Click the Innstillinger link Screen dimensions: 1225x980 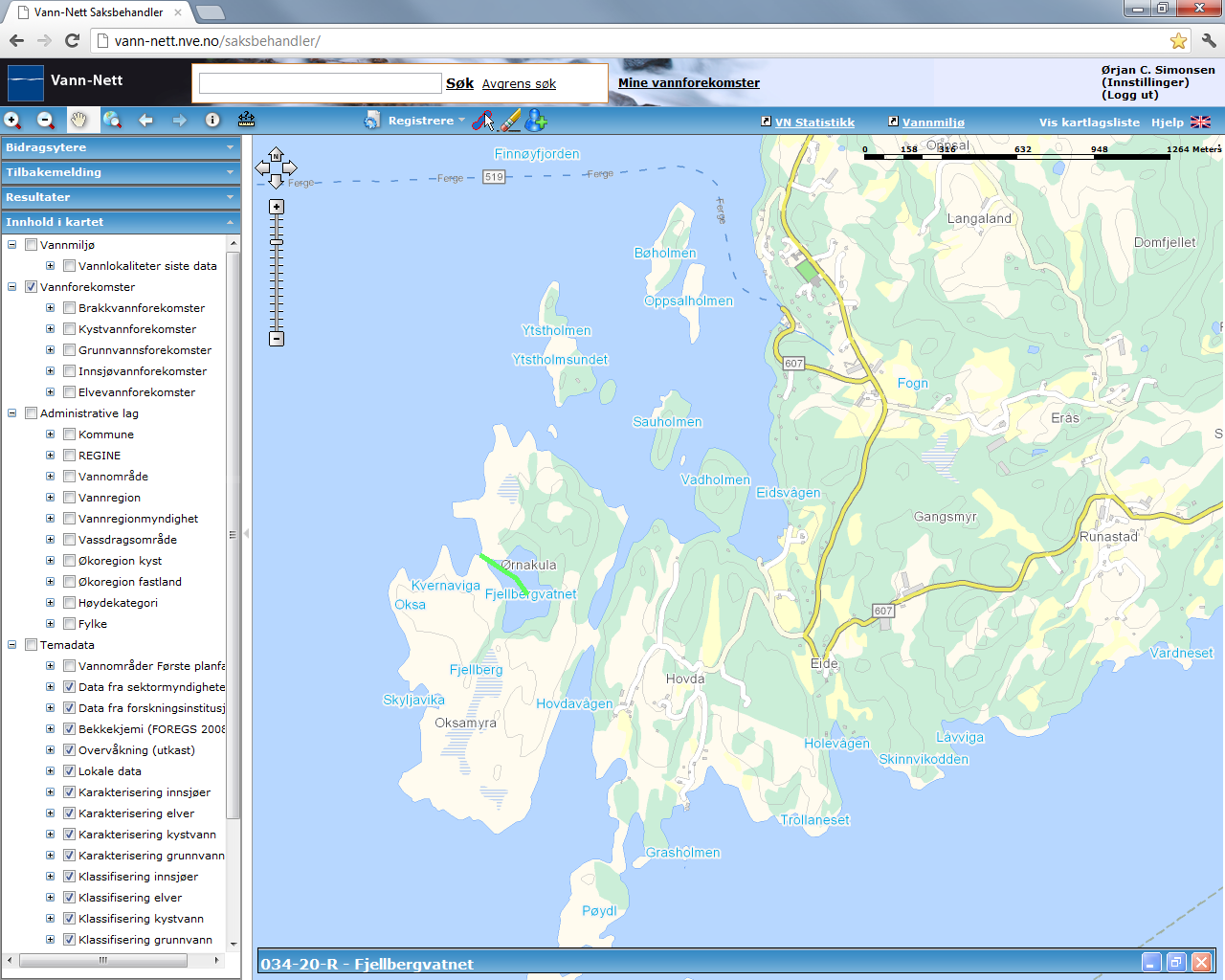[1146, 82]
